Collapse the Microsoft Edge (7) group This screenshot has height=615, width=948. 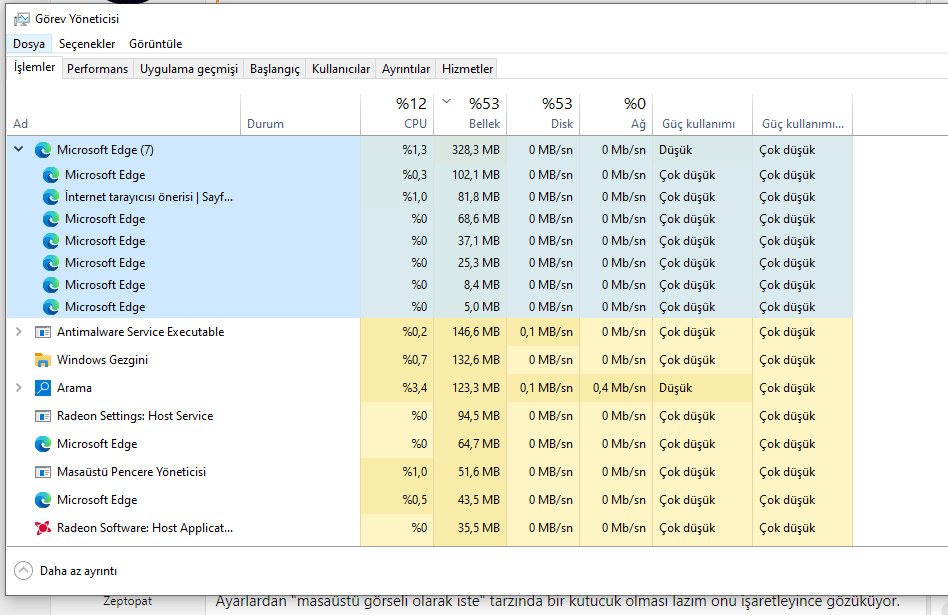[18, 150]
